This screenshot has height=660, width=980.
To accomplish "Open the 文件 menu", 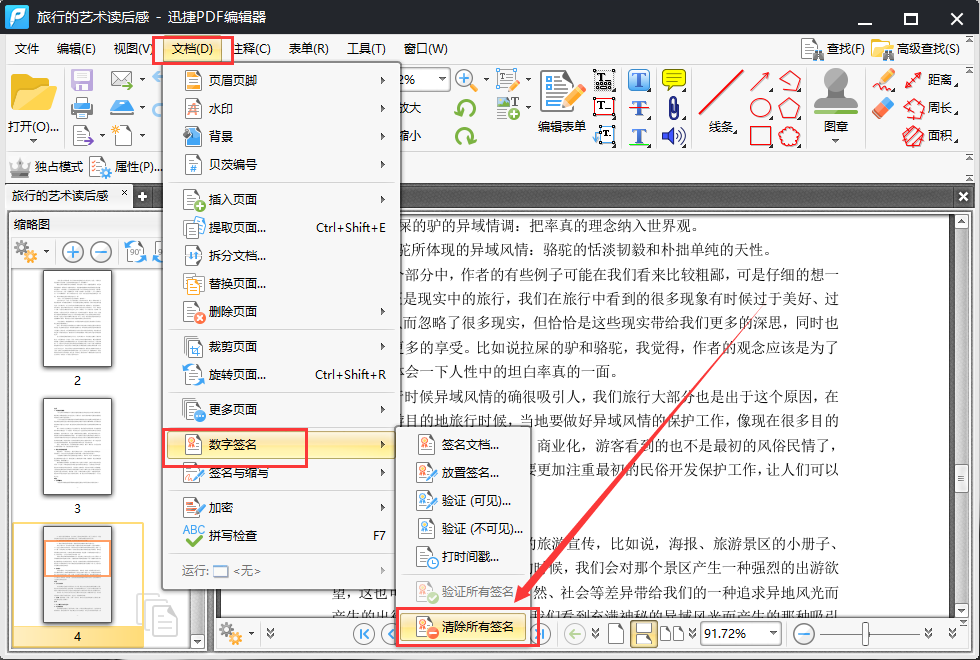I will (x=27, y=49).
